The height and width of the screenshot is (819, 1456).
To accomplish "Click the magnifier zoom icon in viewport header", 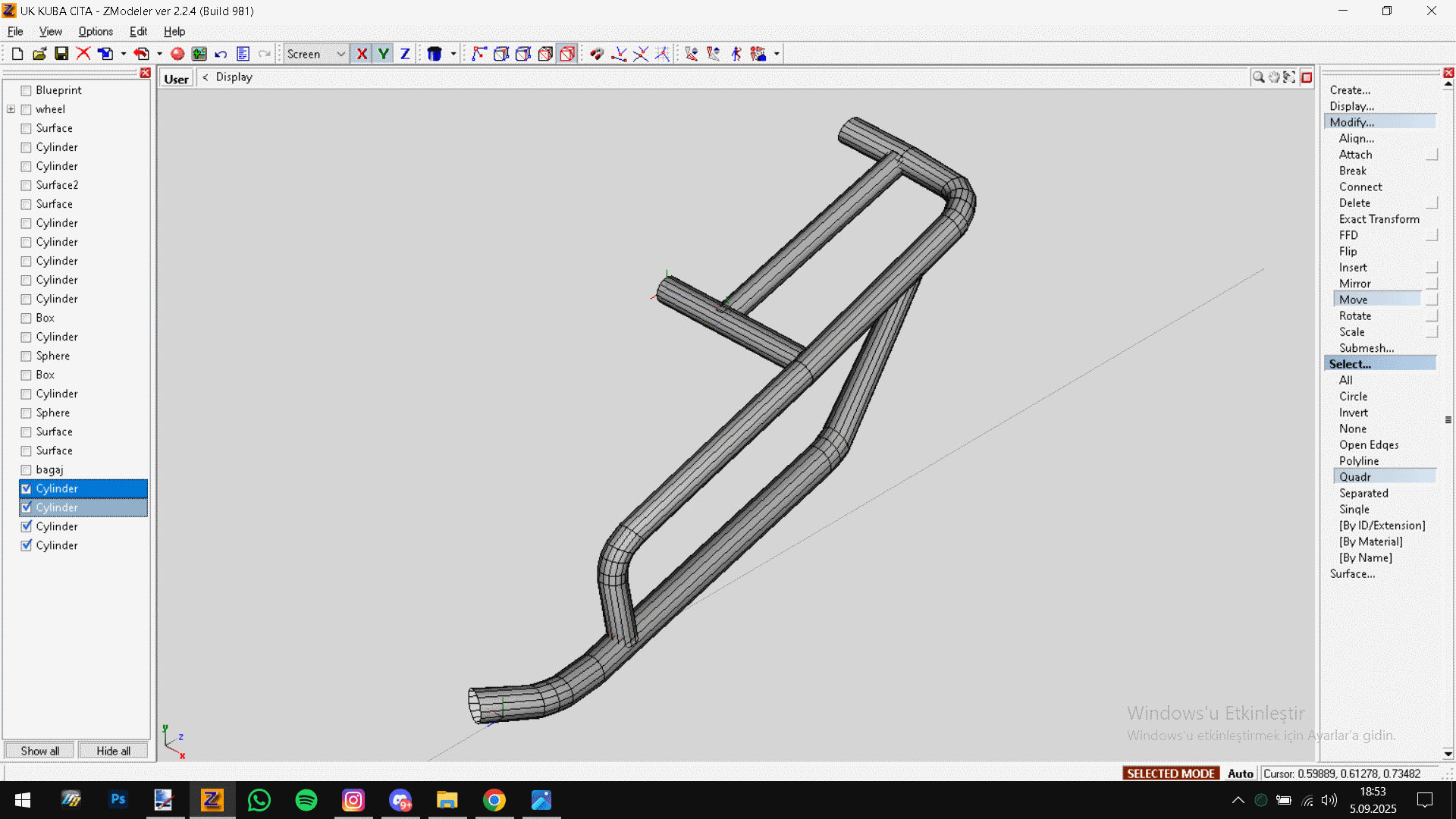I will pyautogui.click(x=1258, y=77).
